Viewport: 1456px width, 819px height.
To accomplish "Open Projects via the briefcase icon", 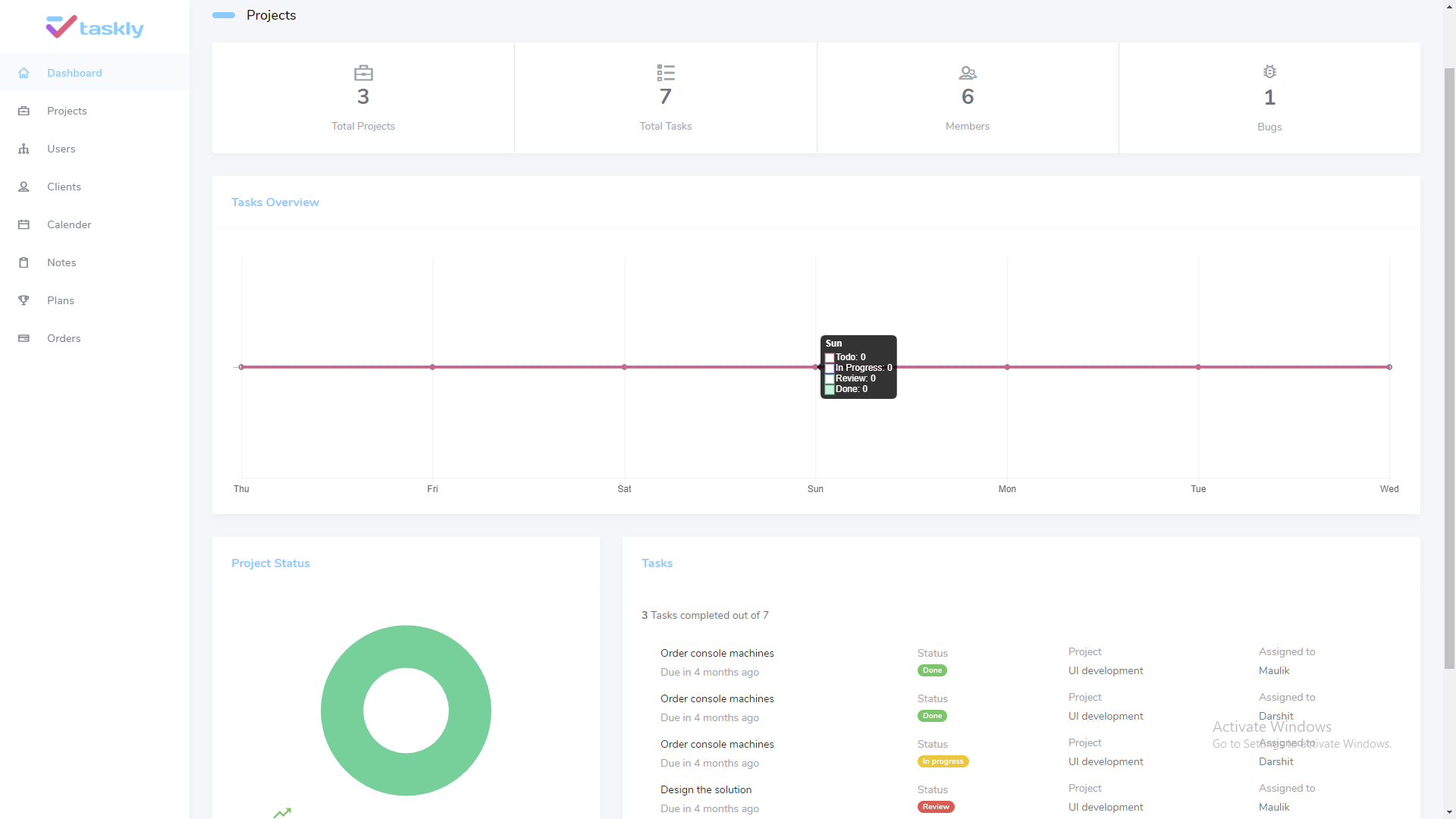I will coord(24,111).
